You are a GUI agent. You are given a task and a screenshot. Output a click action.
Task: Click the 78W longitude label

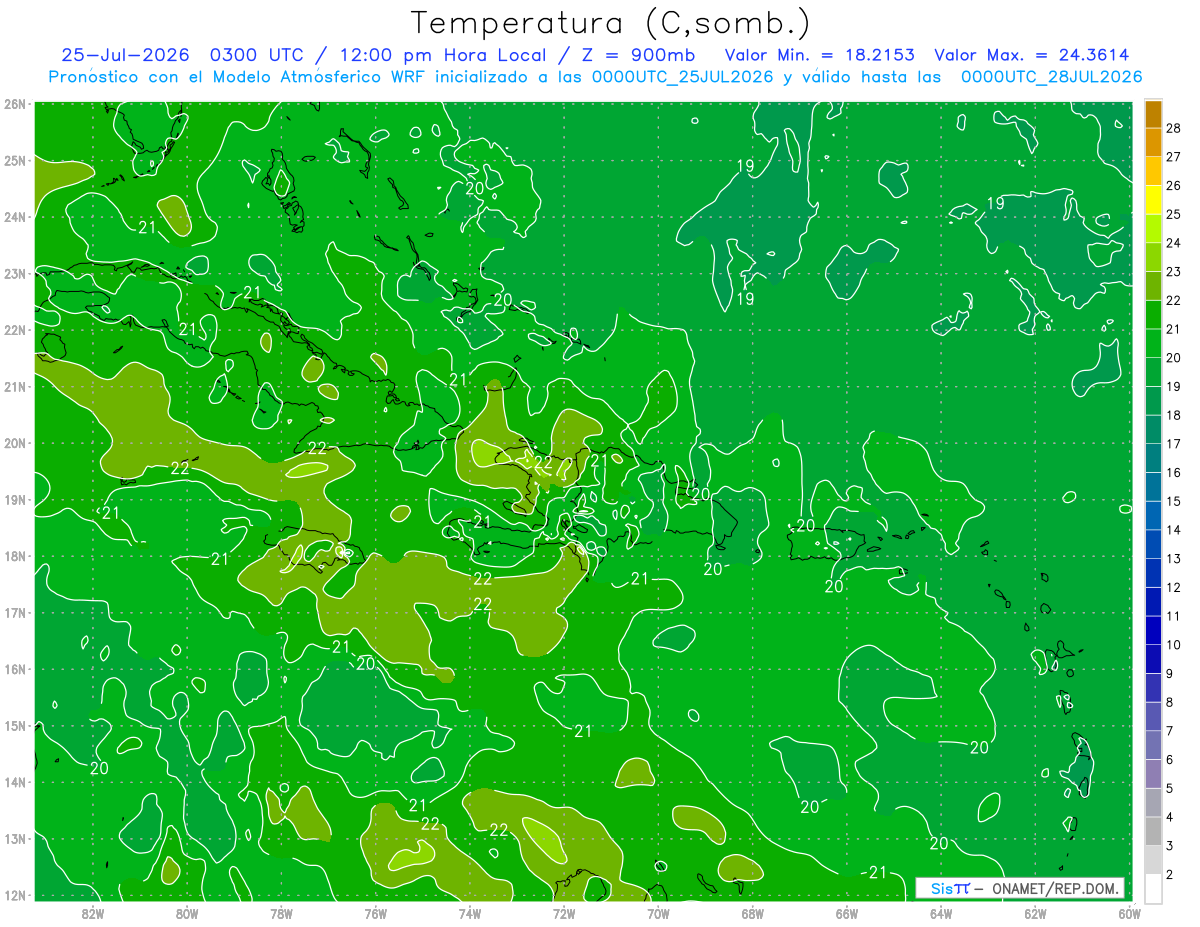point(281,913)
